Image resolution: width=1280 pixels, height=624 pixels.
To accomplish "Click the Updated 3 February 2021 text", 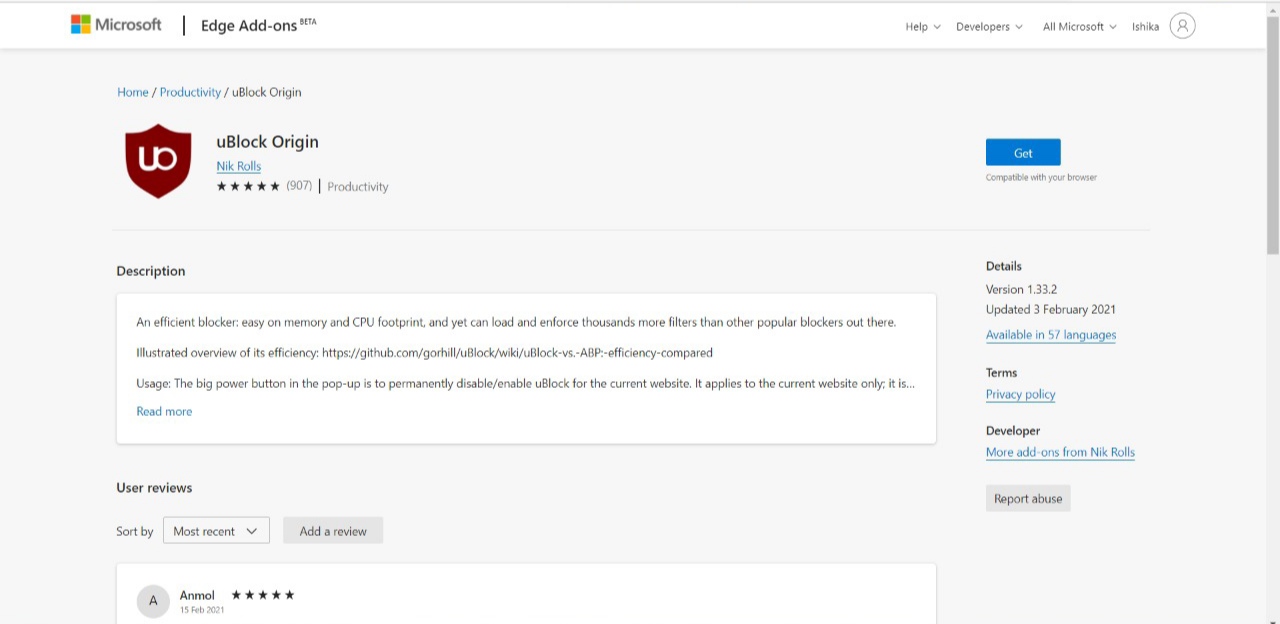I will pyautogui.click(x=1051, y=309).
